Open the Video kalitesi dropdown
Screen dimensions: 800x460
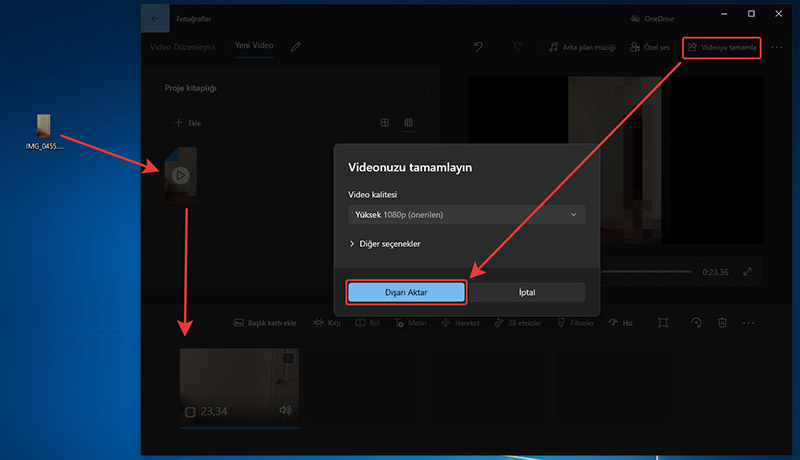point(465,215)
